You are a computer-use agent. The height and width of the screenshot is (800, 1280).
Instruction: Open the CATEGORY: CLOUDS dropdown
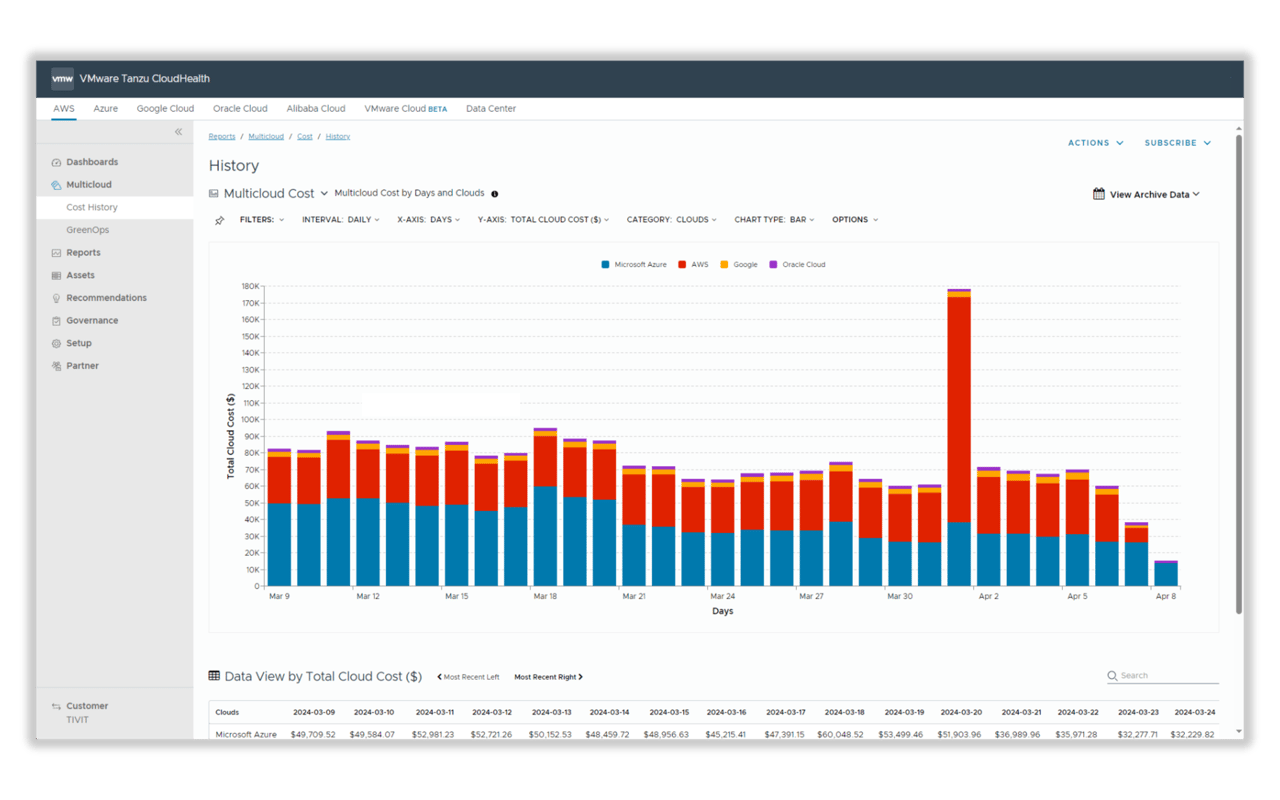pos(671,219)
